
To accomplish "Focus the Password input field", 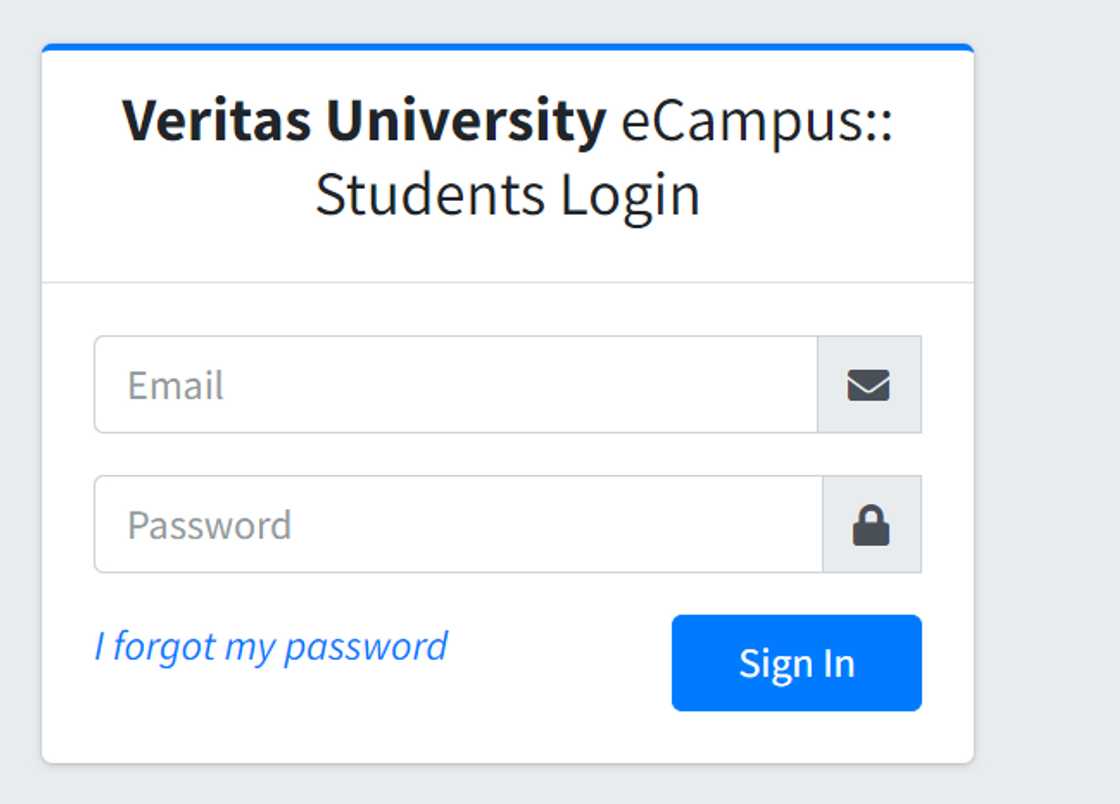I will [x=458, y=525].
